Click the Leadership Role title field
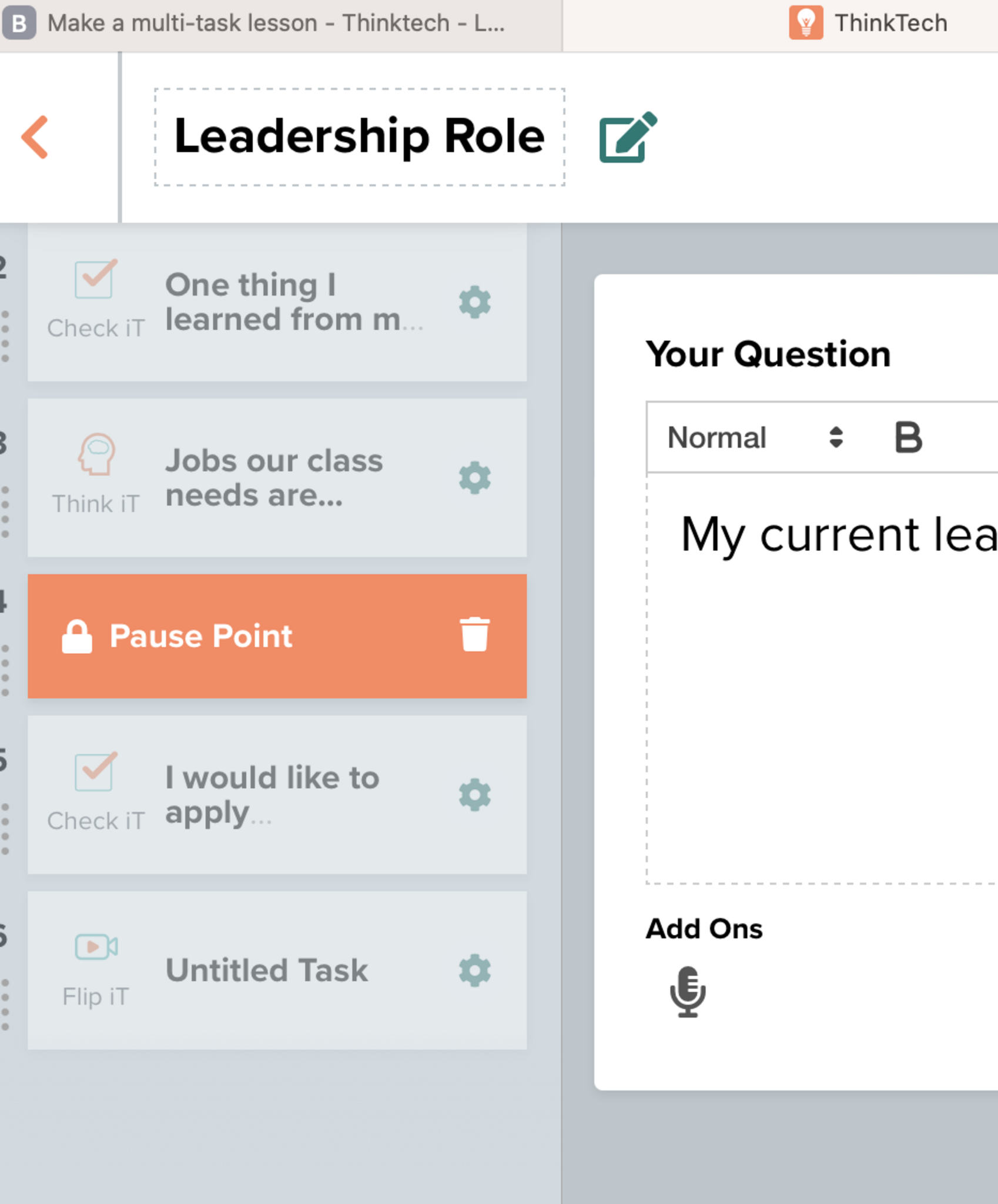Viewport: 998px width, 1204px height. click(x=359, y=137)
